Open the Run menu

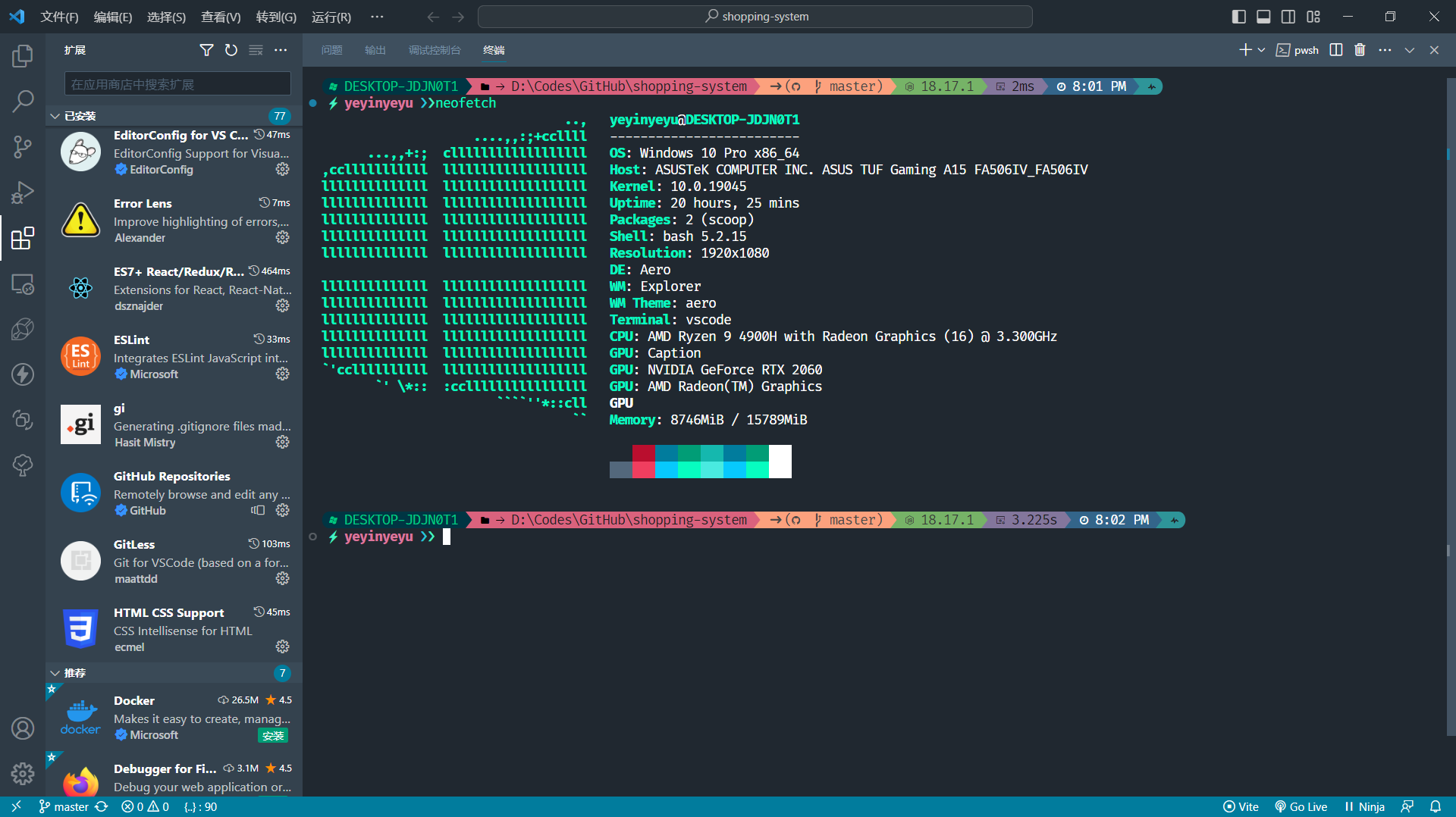(331, 17)
